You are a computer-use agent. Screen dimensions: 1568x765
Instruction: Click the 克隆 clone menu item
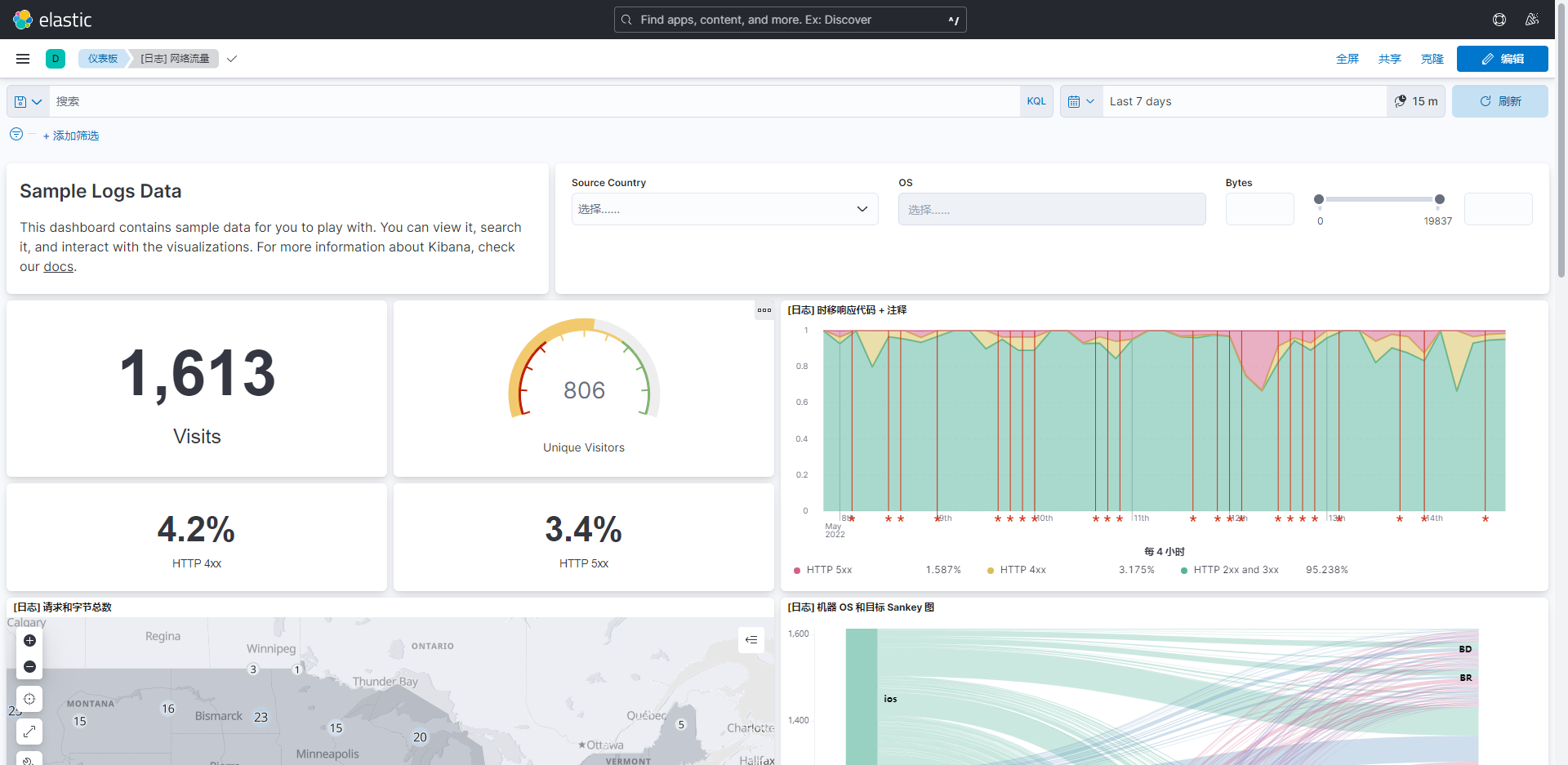point(1432,59)
